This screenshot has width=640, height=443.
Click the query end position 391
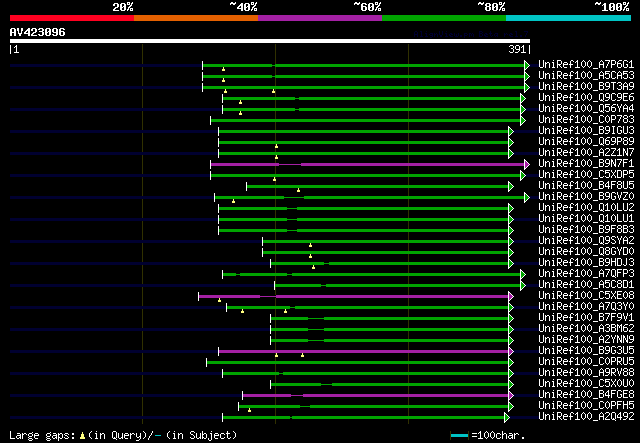point(517,49)
